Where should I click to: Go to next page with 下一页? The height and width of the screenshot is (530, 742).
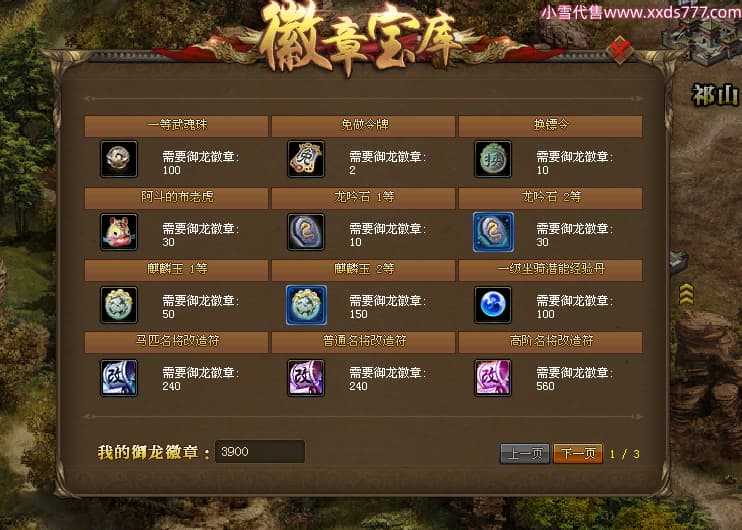point(578,454)
